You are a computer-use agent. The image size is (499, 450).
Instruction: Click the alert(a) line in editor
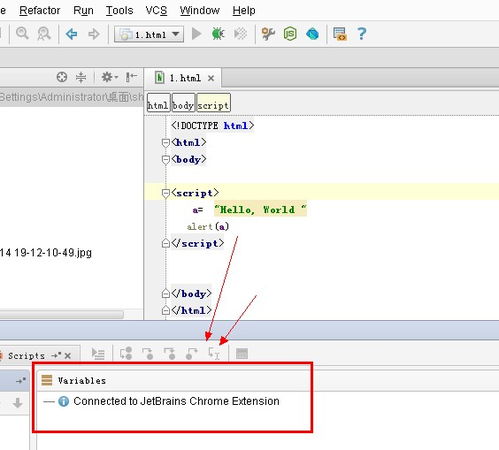coord(208,227)
